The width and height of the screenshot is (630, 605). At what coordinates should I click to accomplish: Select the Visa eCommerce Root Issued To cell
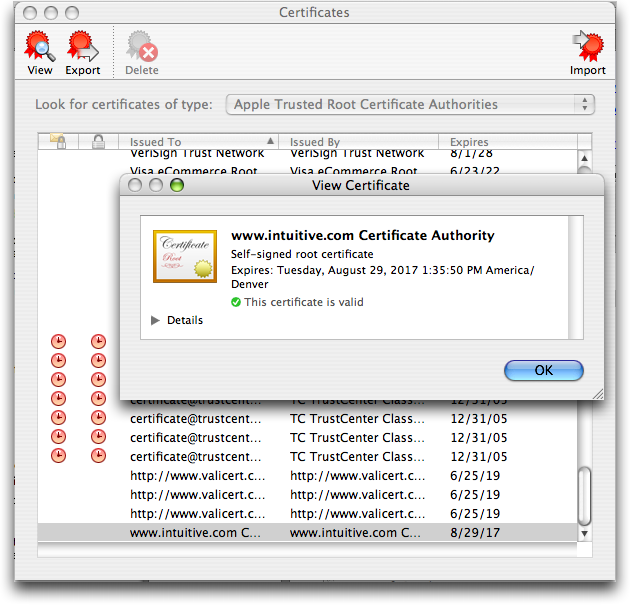click(193, 171)
